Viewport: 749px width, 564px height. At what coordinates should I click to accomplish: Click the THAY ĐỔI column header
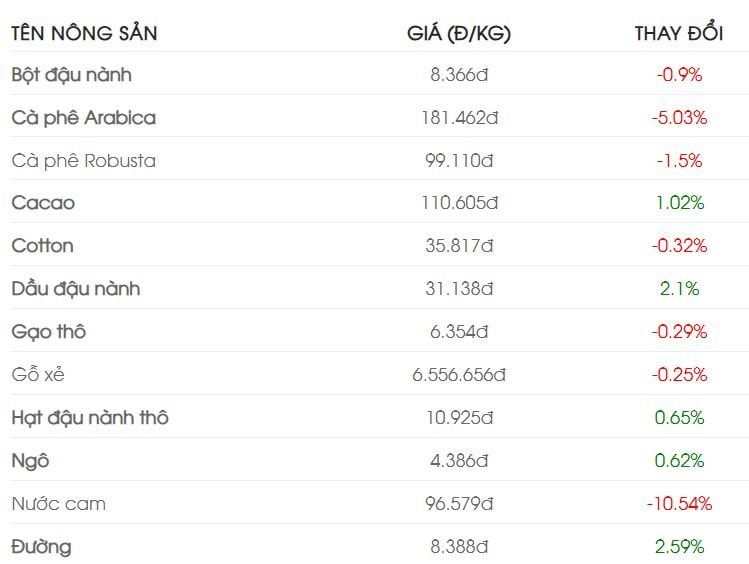pyautogui.click(x=679, y=34)
